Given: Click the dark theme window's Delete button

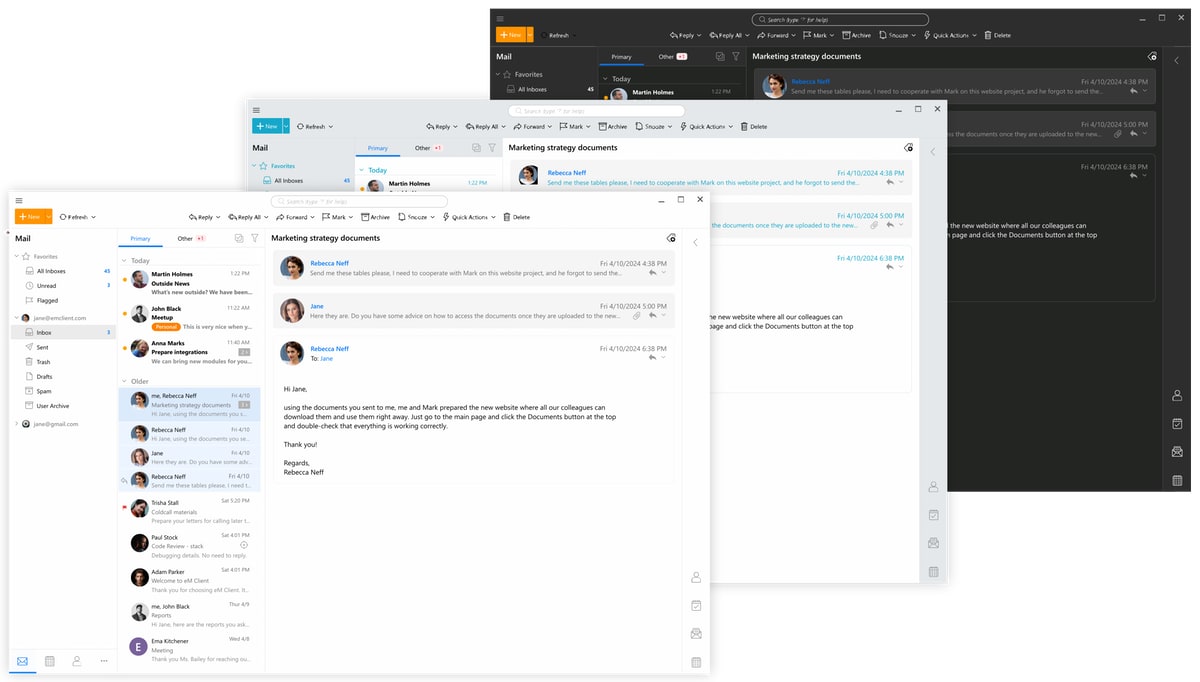Looking at the screenshot, I should click(x=997, y=35).
